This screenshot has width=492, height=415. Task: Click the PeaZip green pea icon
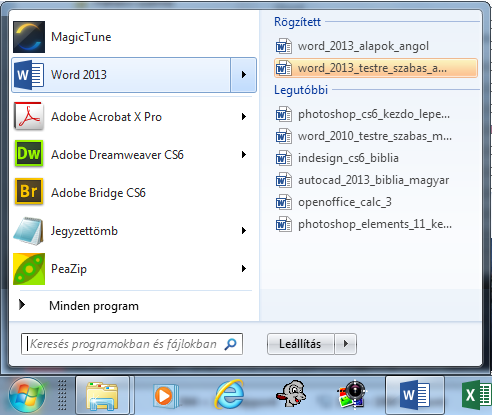[x=29, y=269]
